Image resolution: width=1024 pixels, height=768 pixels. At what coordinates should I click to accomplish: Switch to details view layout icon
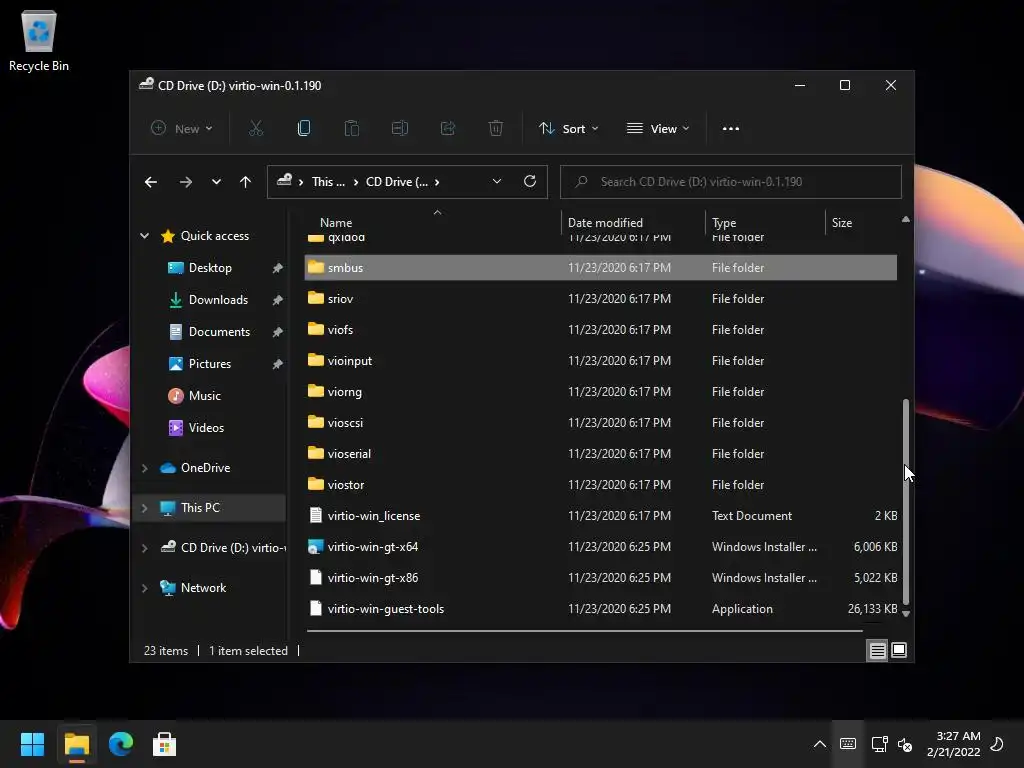click(x=877, y=650)
